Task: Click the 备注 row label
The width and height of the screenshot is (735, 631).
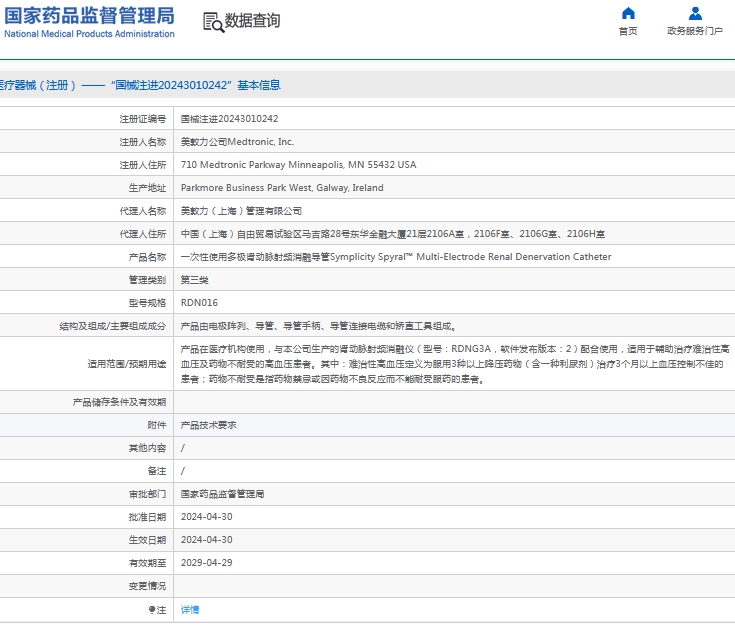Action: [157, 471]
